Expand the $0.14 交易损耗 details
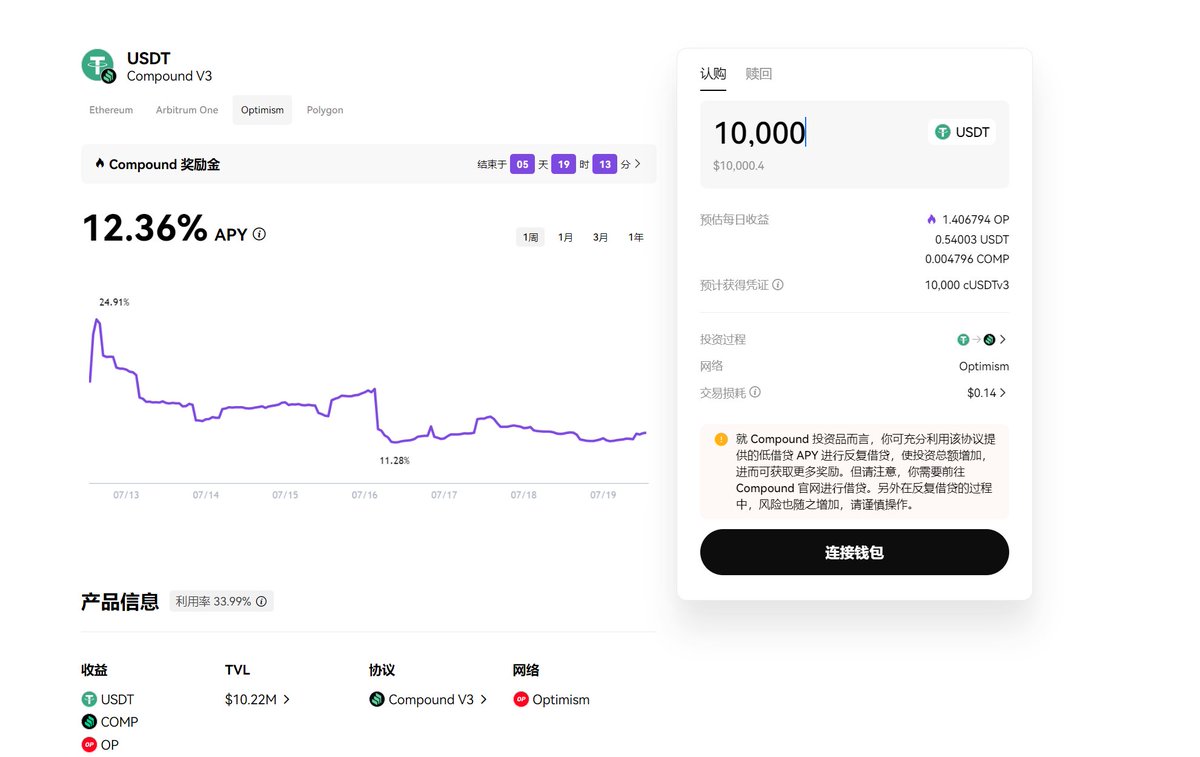The image size is (1200, 757). point(1003,393)
